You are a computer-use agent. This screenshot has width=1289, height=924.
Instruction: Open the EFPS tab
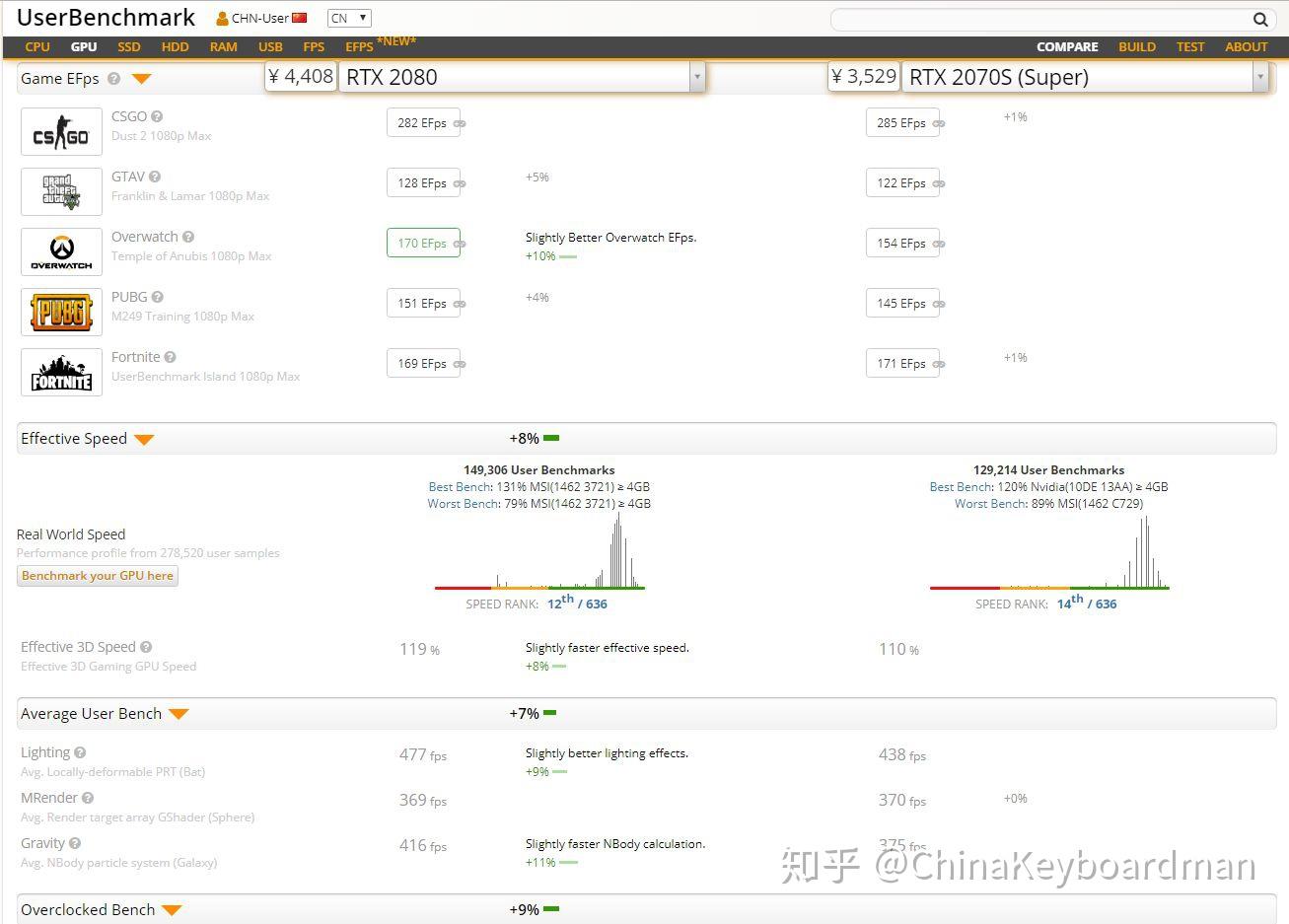point(359,46)
